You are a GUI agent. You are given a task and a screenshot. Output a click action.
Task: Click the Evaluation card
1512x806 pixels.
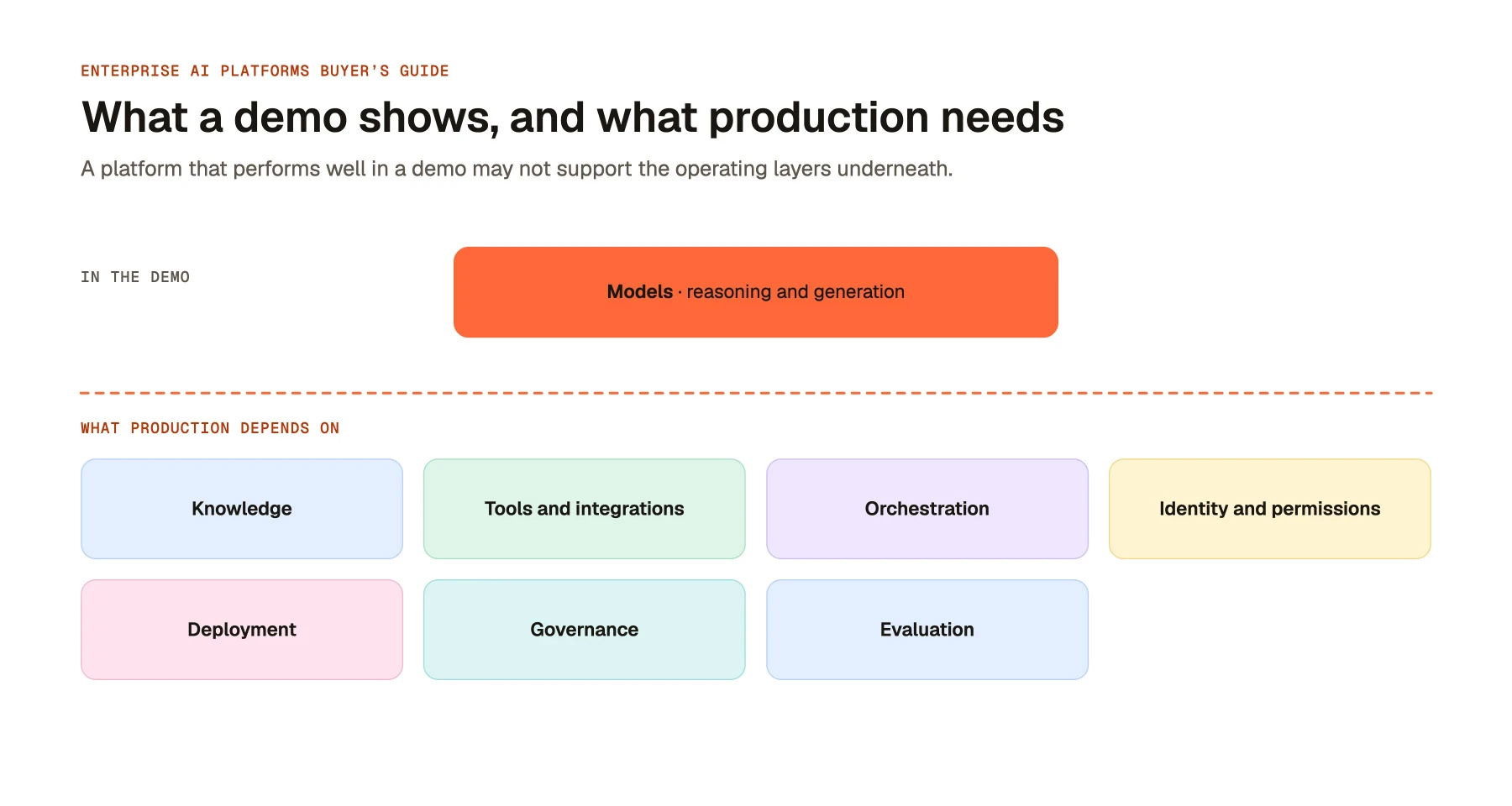coord(927,630)
